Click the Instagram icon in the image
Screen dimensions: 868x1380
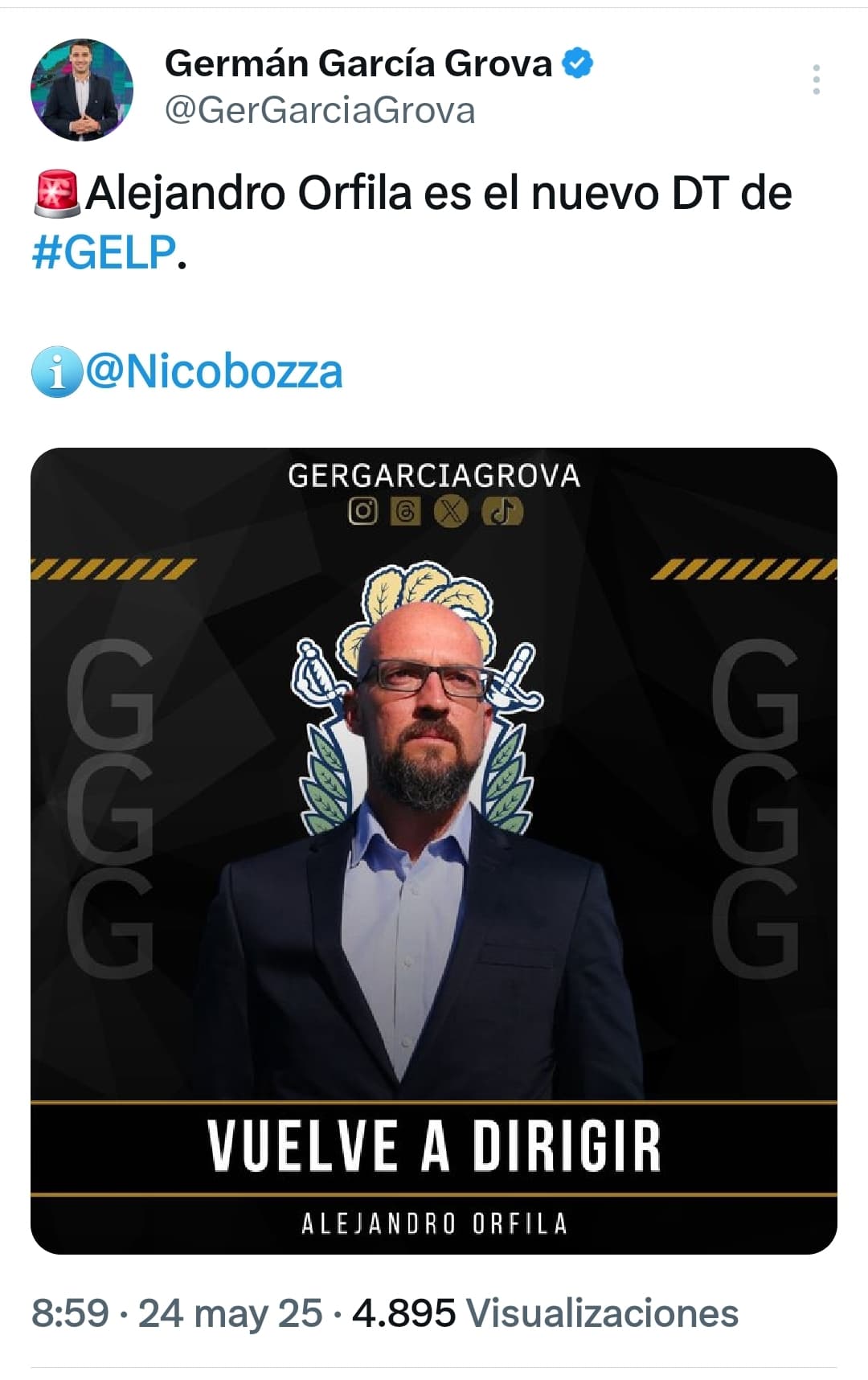point(362,511)
